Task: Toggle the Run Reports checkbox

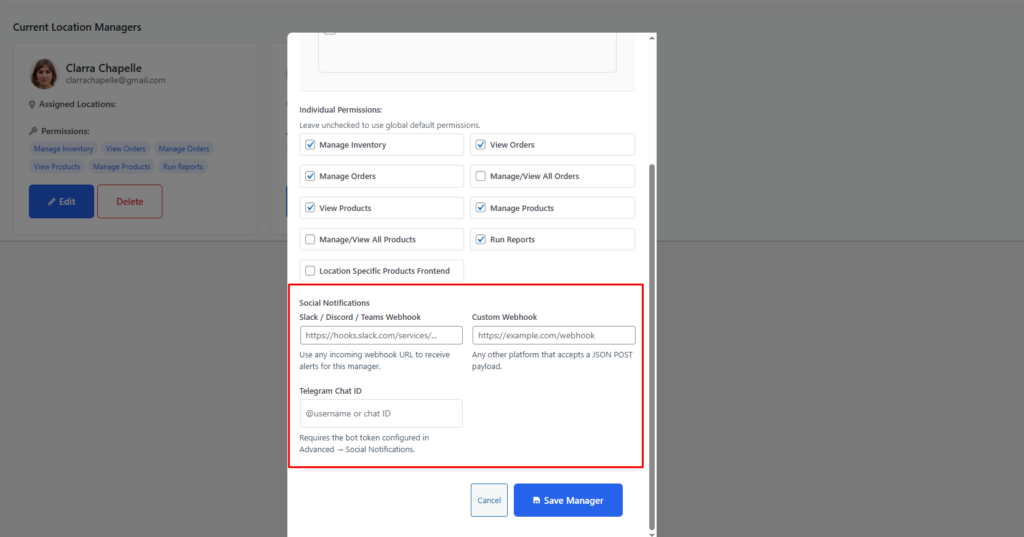Action: tap(481, 240)
